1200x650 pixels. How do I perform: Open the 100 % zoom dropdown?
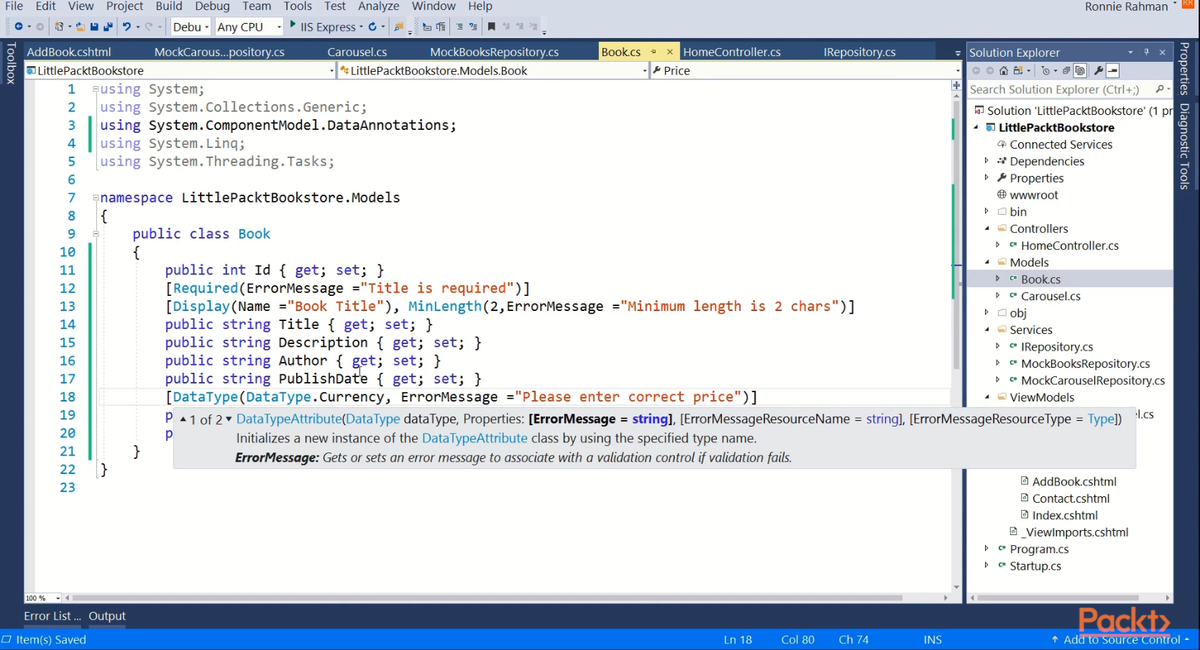[x=43, y=598]
